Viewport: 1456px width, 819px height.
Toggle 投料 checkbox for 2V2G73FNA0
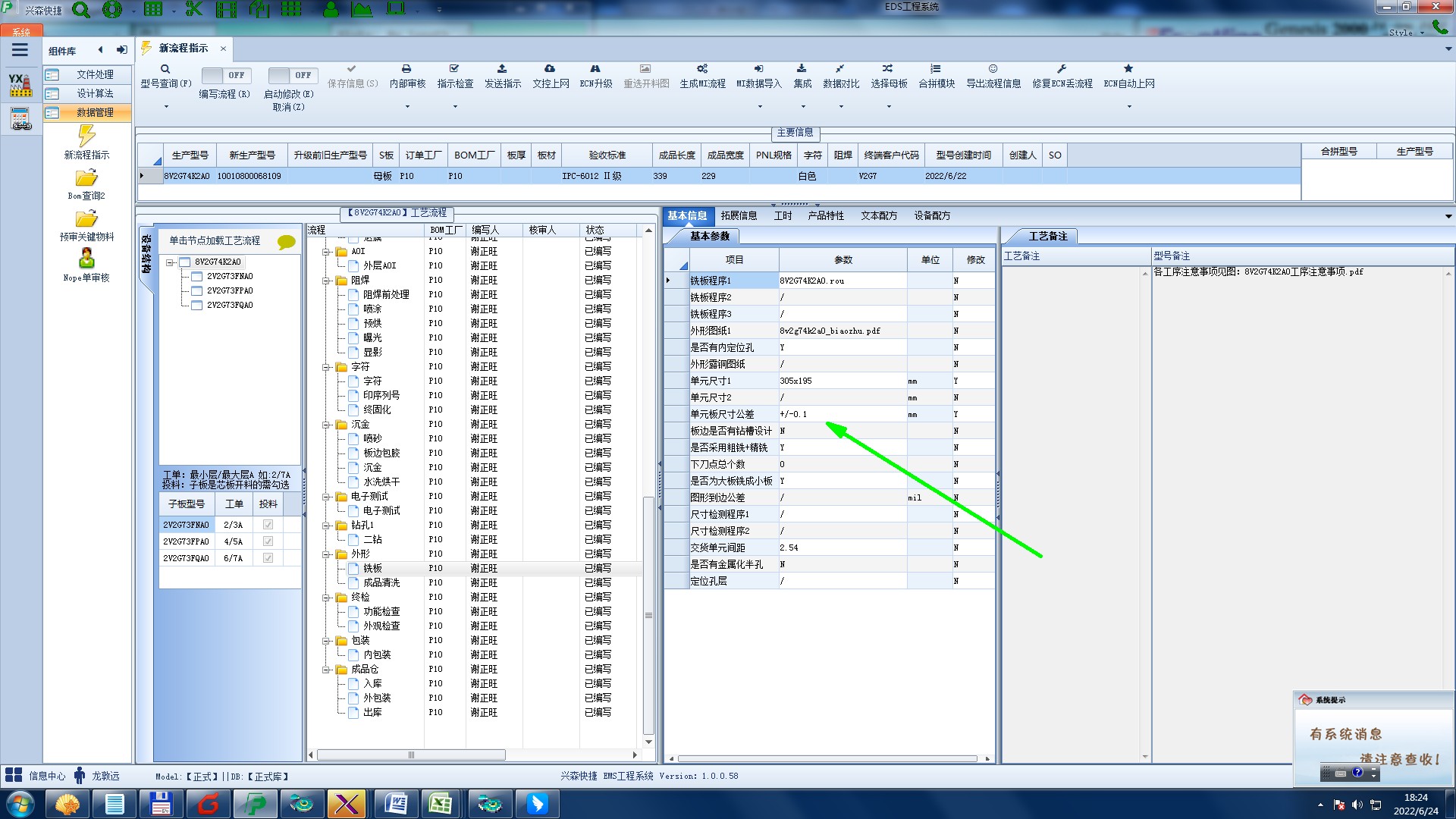[x=268, y=525]
